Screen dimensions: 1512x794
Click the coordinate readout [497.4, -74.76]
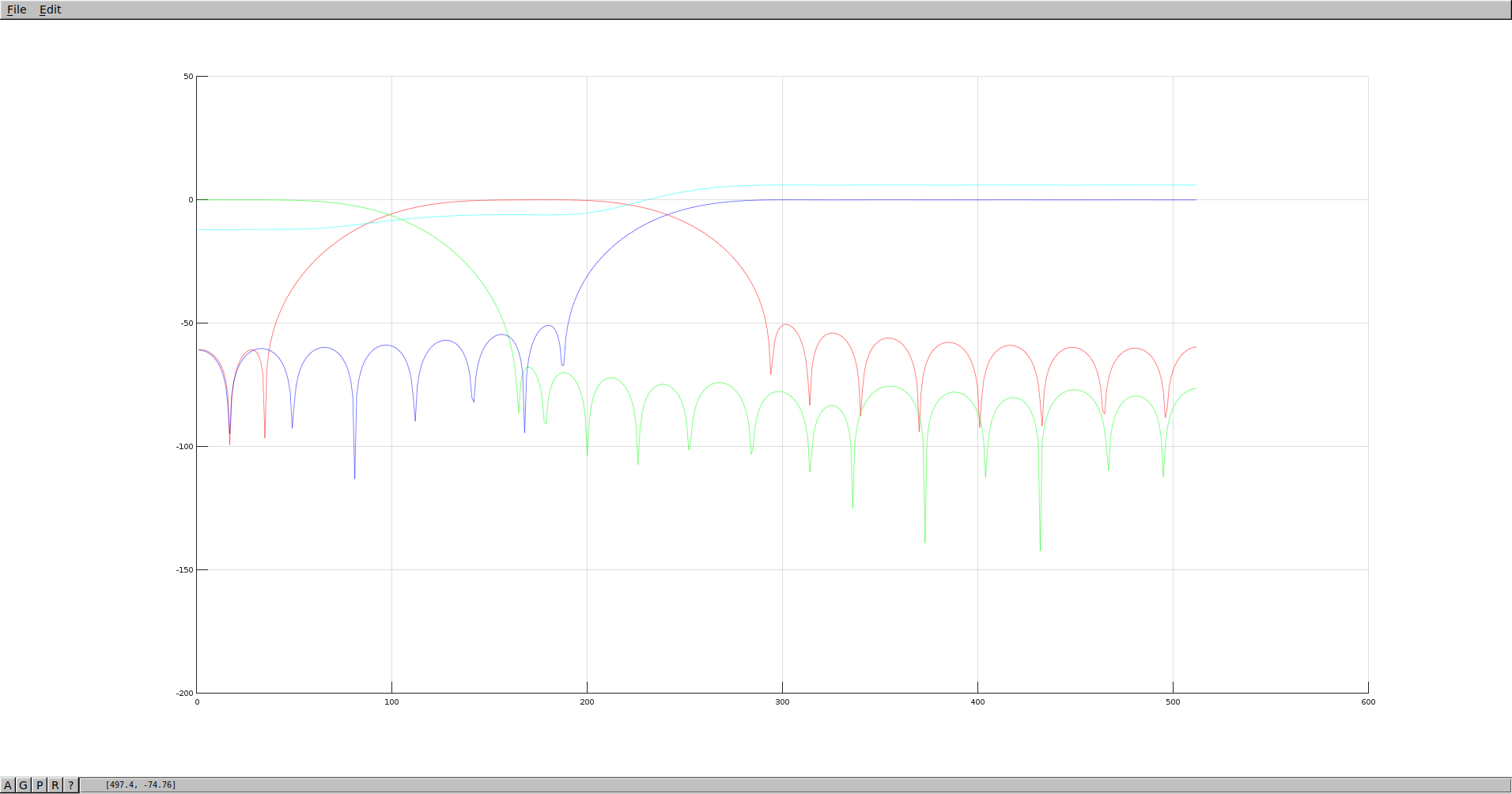141,785
